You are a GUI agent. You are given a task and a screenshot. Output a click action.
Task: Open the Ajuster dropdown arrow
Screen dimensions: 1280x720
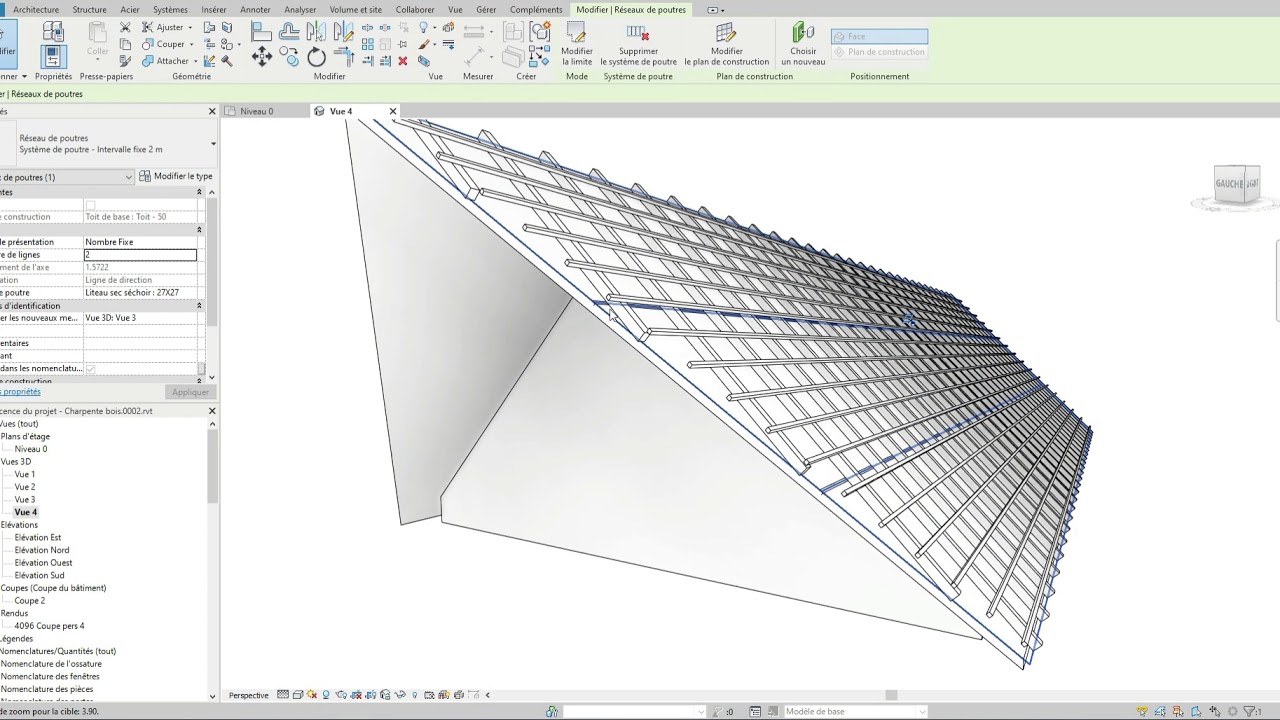[x=191, y=28]
